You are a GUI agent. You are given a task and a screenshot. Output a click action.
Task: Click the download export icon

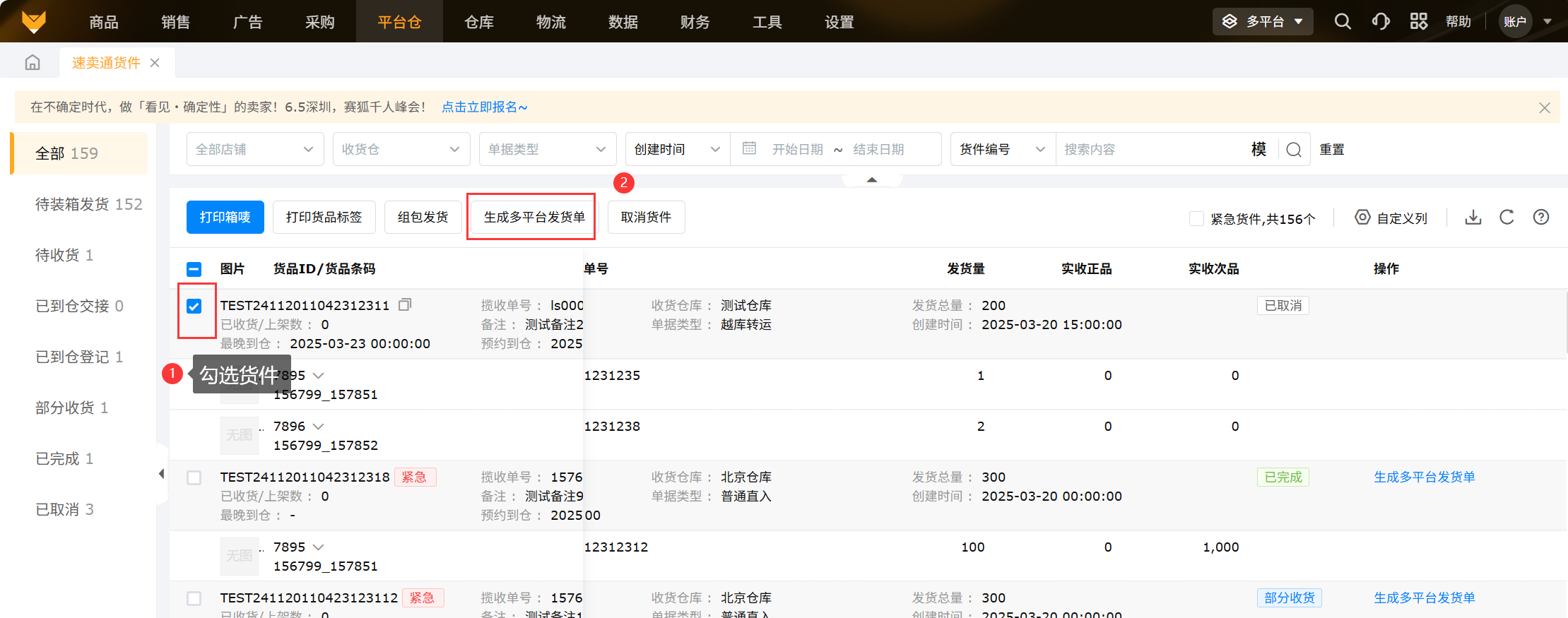[x=1473, y=218]
